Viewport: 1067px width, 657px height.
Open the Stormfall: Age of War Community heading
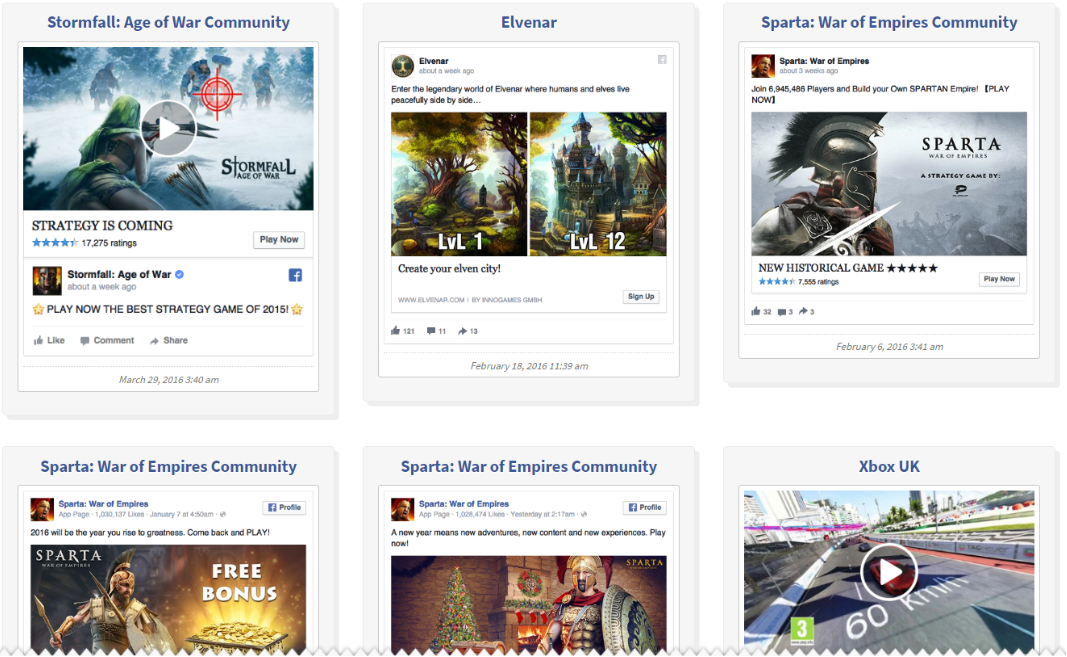[x=168, y=22]
